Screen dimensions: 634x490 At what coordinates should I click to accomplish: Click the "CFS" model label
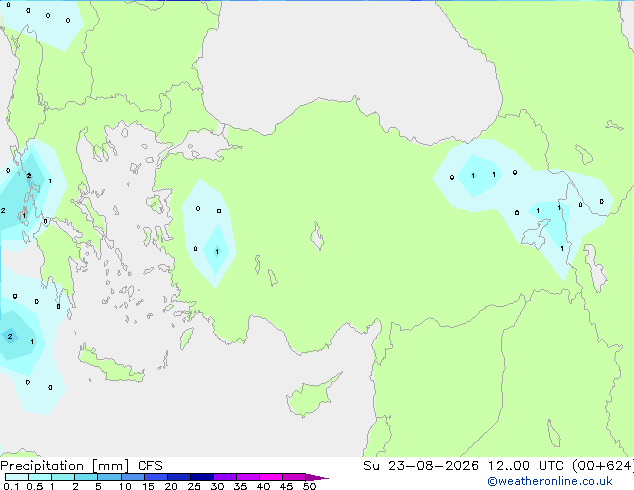pos(150,466)
